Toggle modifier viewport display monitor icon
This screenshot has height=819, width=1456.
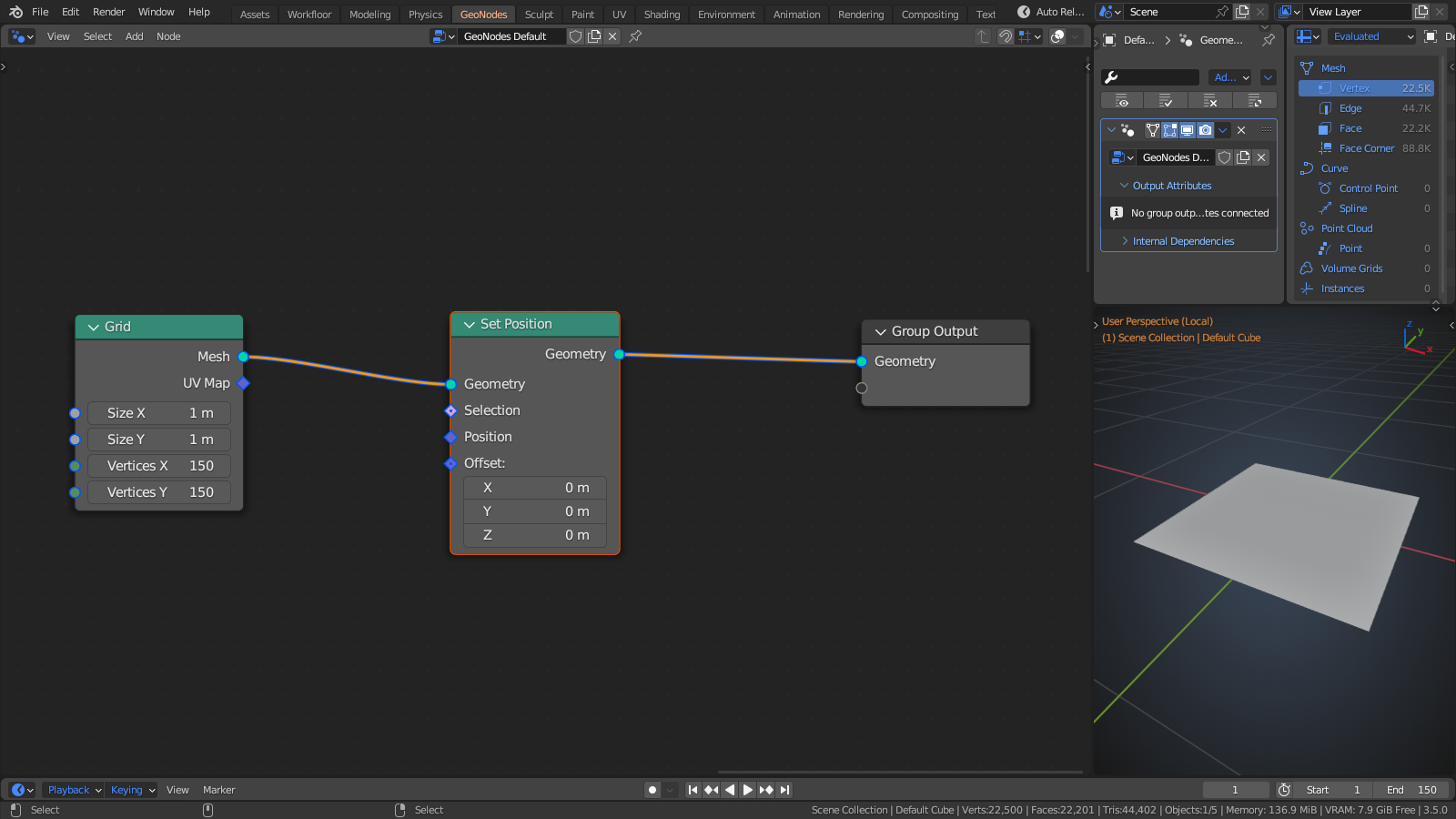pos(1188,130)
